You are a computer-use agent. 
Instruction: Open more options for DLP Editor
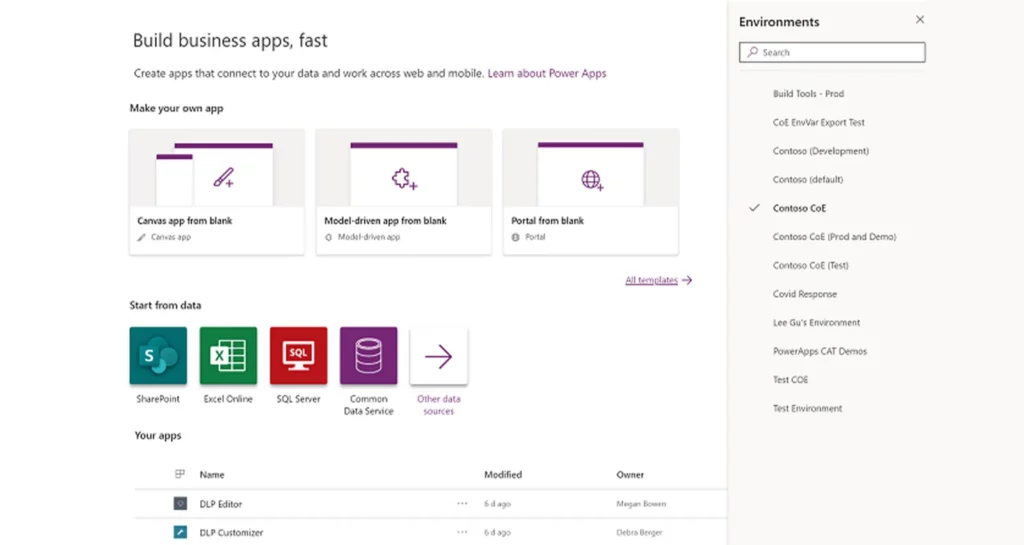(x=462, y=503)
